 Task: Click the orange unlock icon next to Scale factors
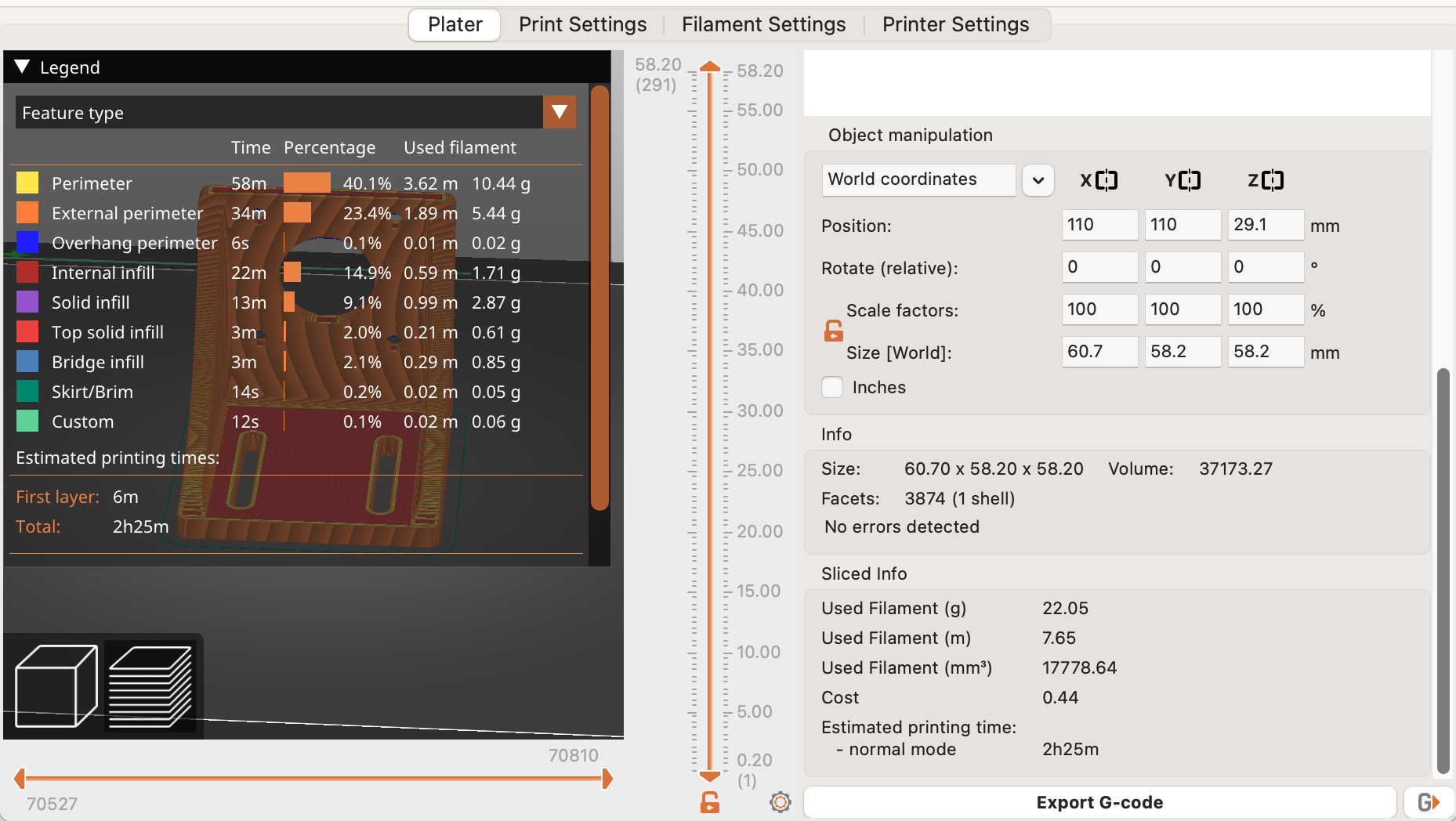832,330
